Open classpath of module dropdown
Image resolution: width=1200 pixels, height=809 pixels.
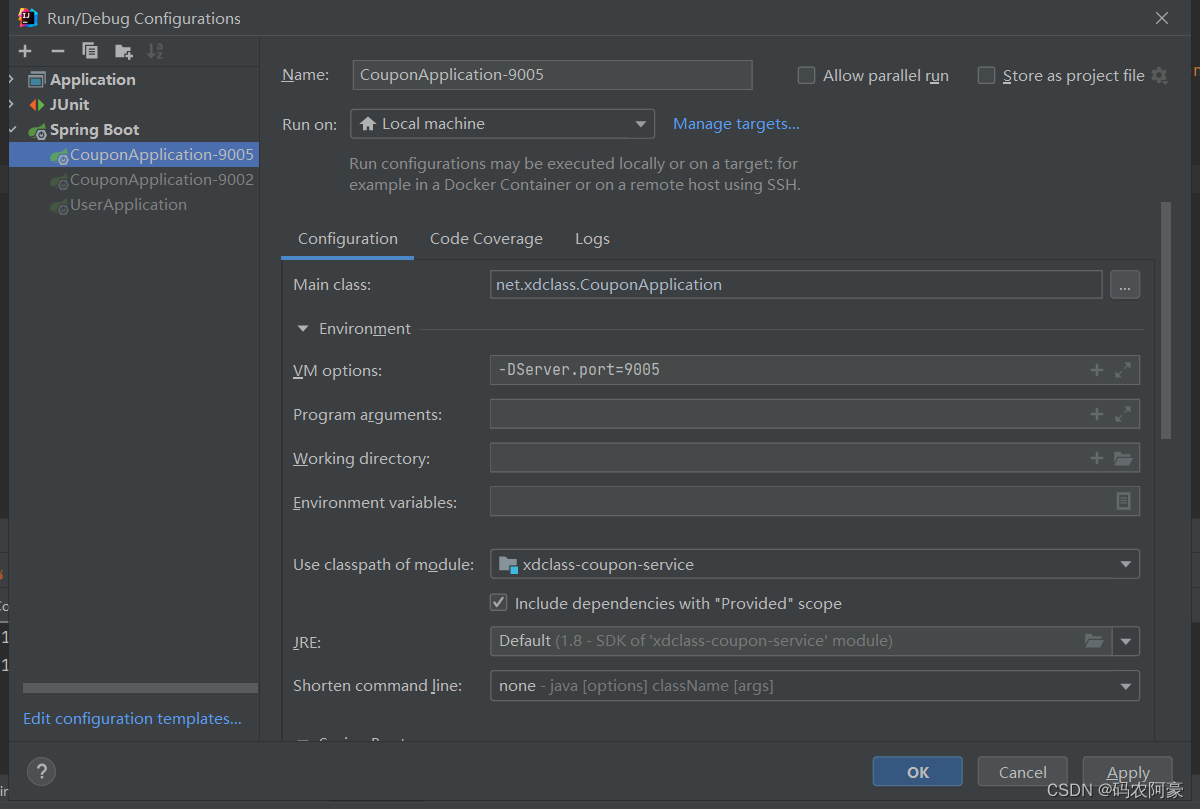[x=1127, y=564]
